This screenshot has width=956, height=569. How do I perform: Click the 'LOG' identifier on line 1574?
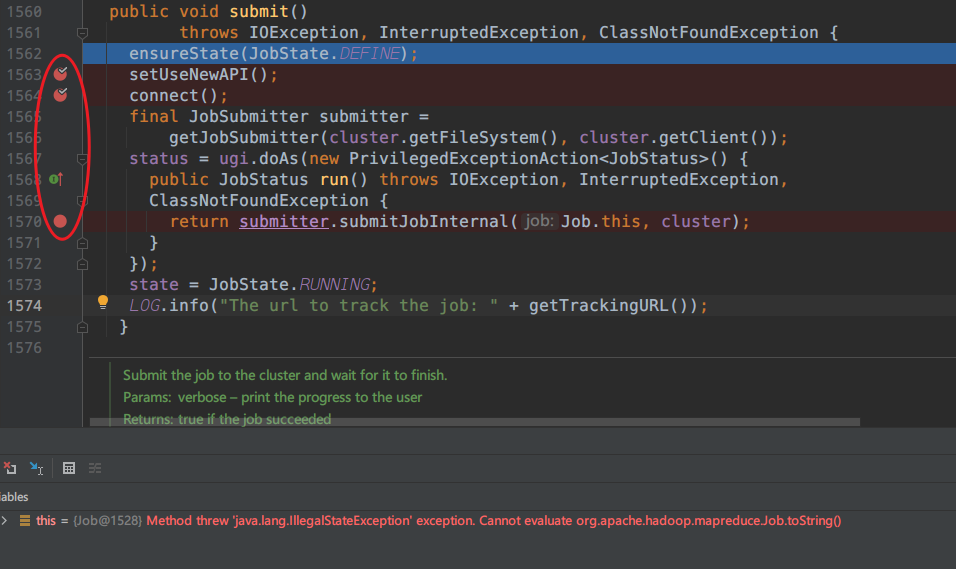(x=144, y=306)
